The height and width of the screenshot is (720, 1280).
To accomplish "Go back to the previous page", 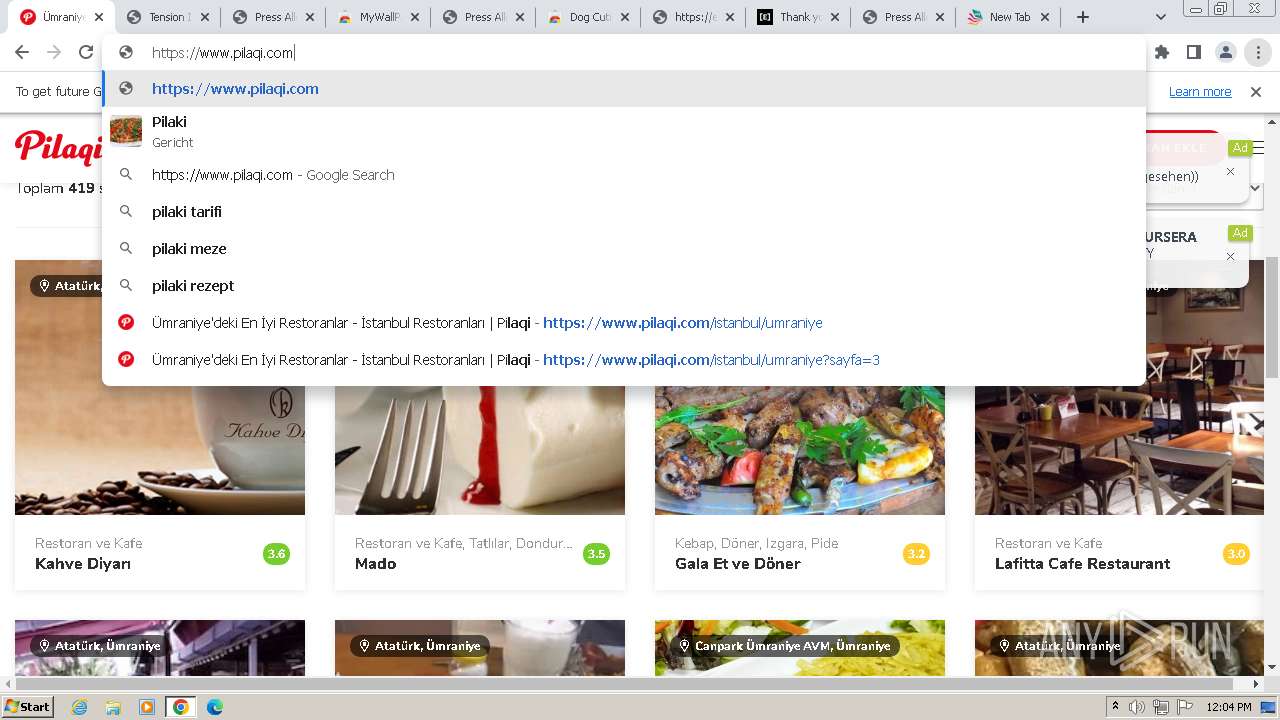I will [22, 52].
